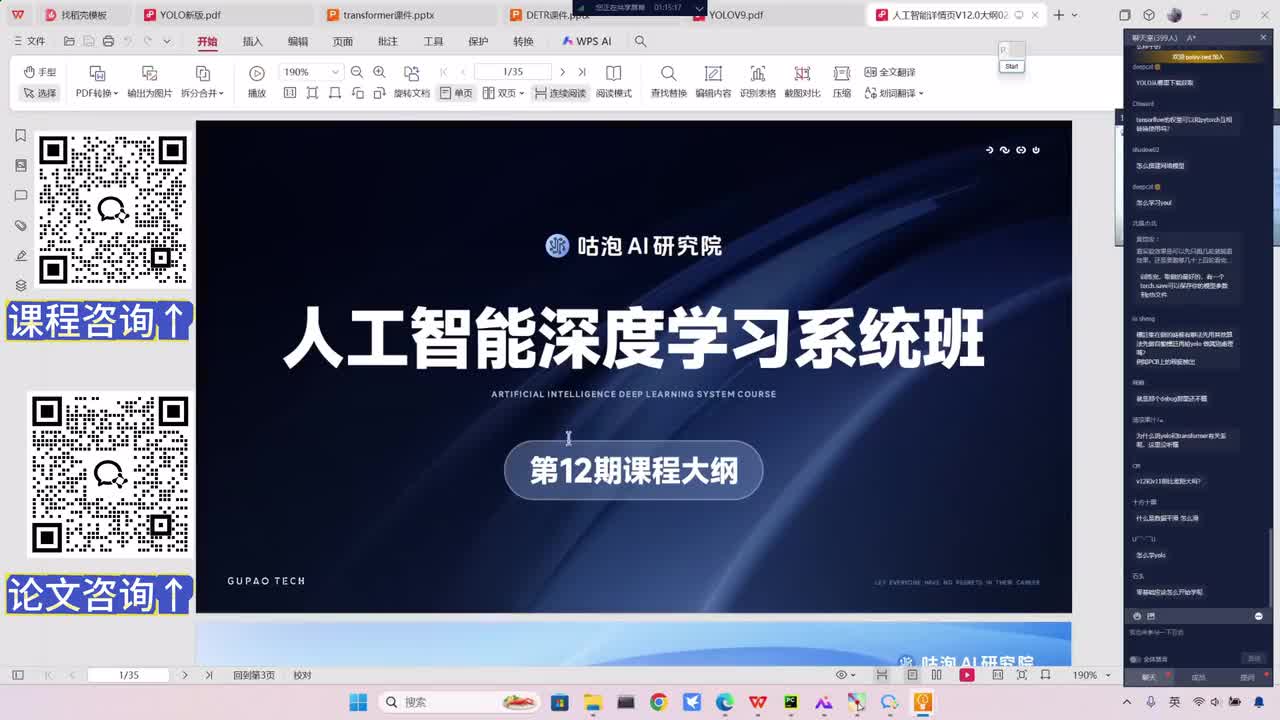The image size is (1280, 720).
Task: Expand quick access toolbar dropdown arrow
Action: [x=167, y=41]
